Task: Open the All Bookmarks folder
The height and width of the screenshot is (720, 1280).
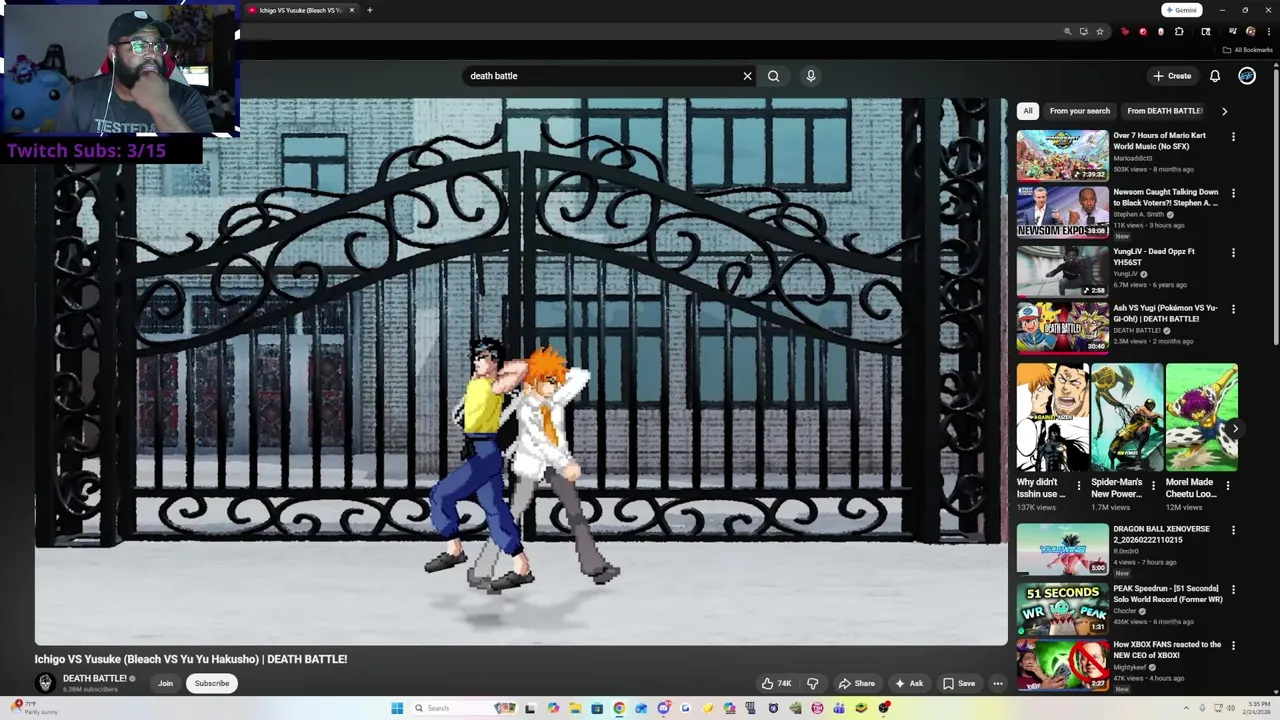Action: pyautogui.click(x=1247, y=50)
